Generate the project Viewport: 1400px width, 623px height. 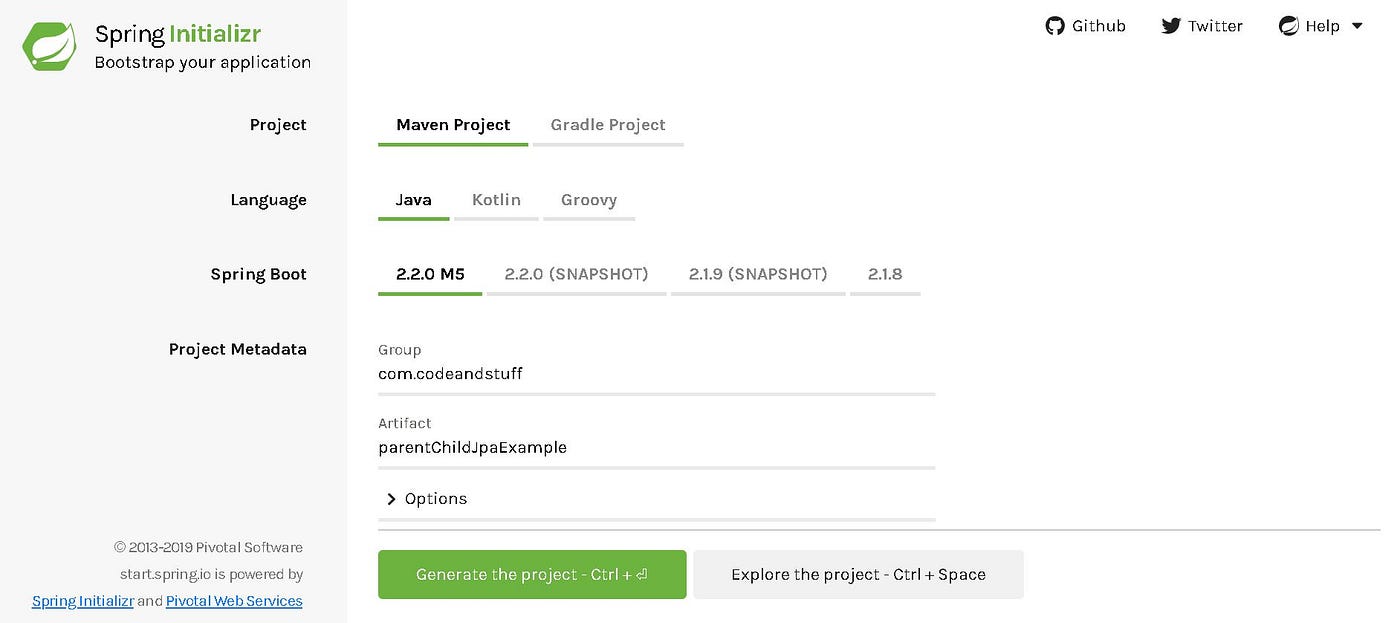(531, 574)
